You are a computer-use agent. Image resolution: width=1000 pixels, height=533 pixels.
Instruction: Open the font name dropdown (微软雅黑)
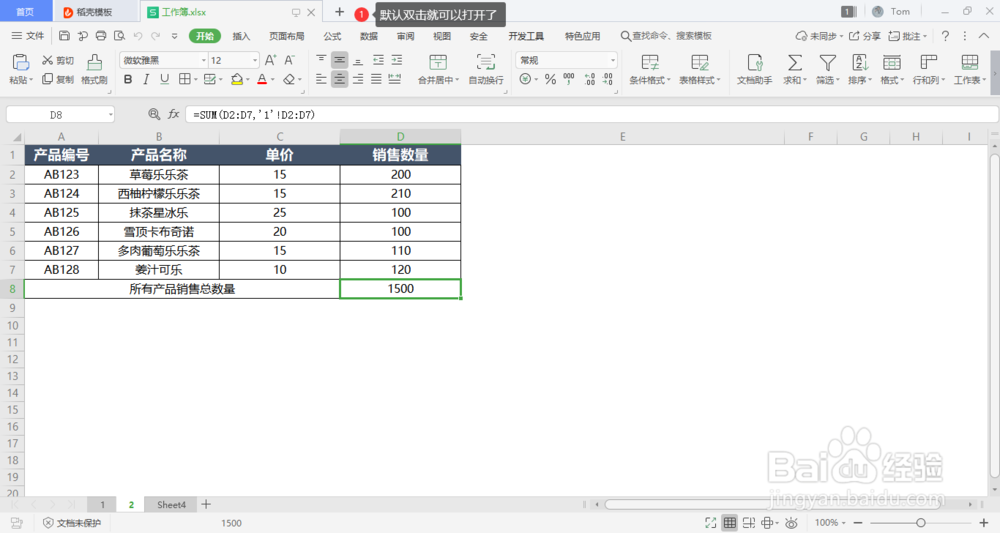click(x=203, y=60)
